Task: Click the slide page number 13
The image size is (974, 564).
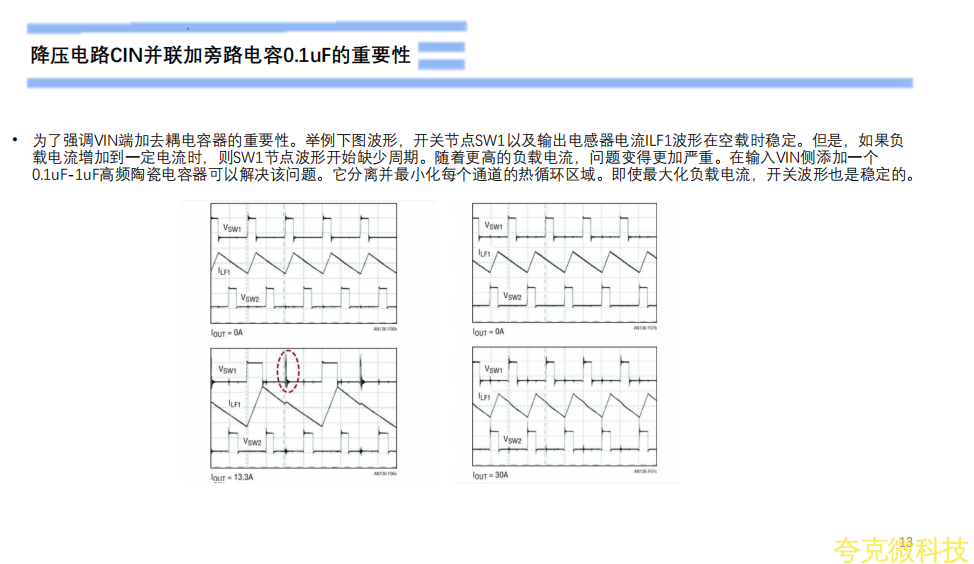Action: [x=906, y=541]
